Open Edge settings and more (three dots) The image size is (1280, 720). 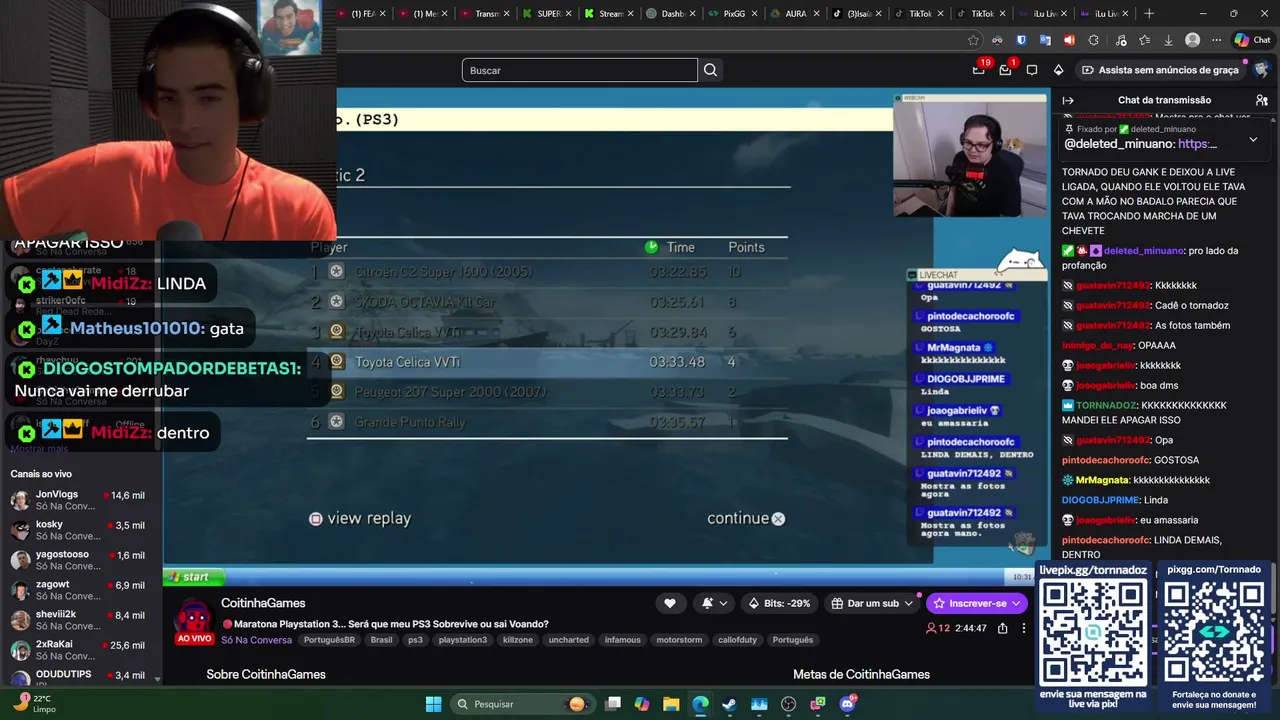pyautogui.click(x=1216, y=40)
